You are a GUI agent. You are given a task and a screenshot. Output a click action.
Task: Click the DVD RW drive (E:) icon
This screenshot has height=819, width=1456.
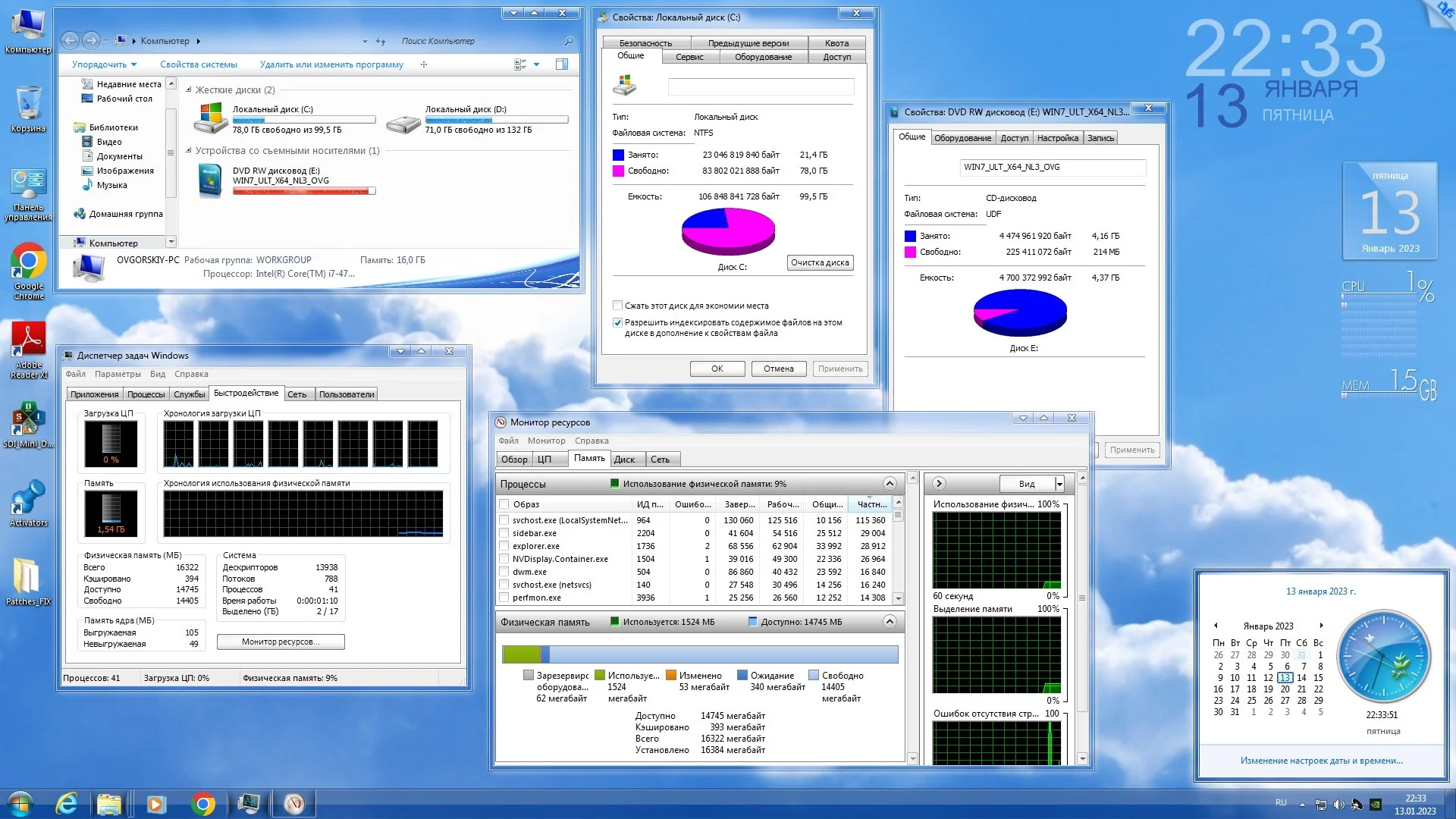tap(210, 181)
